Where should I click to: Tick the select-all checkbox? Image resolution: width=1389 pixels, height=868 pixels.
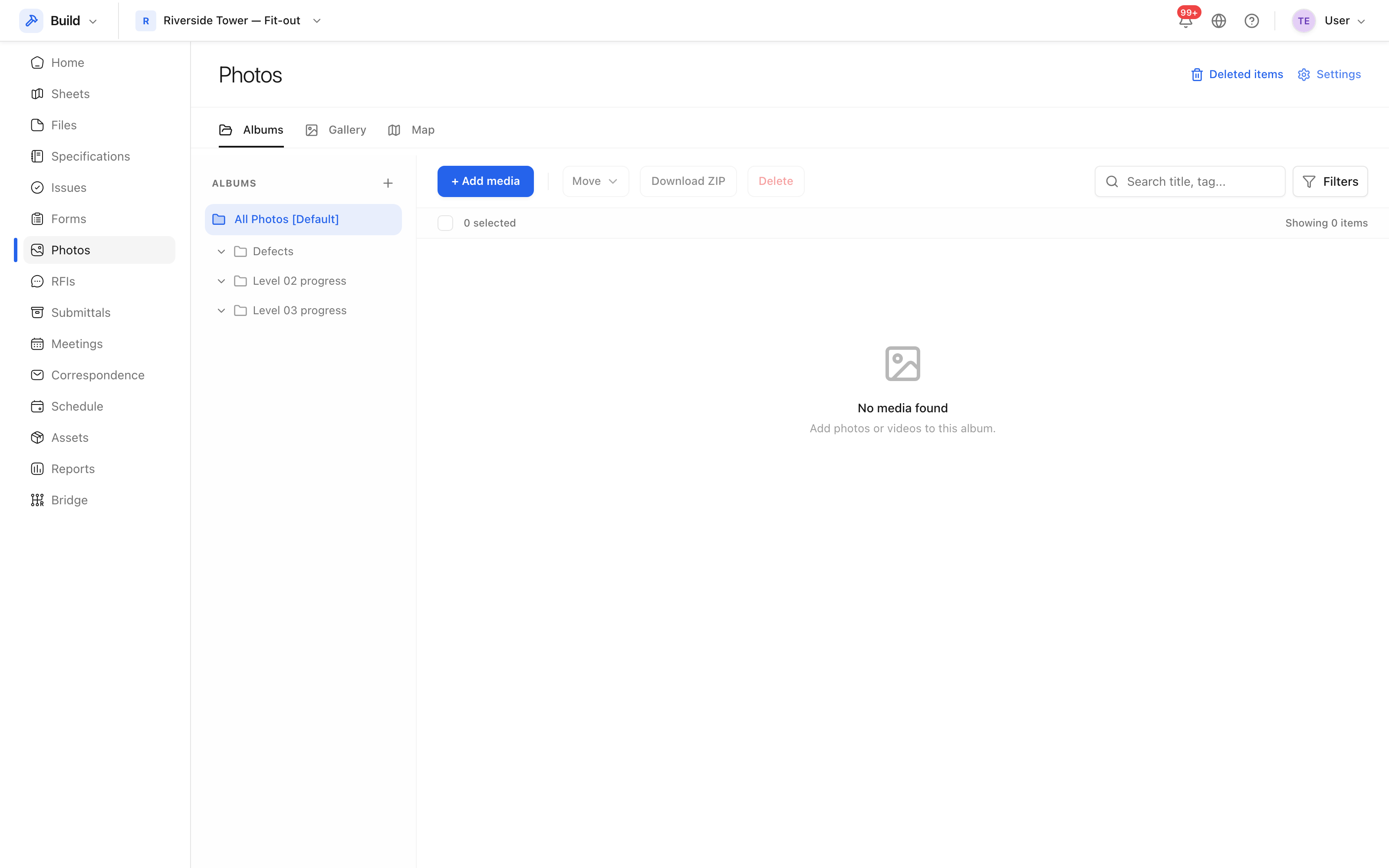[x=445, y=223]
